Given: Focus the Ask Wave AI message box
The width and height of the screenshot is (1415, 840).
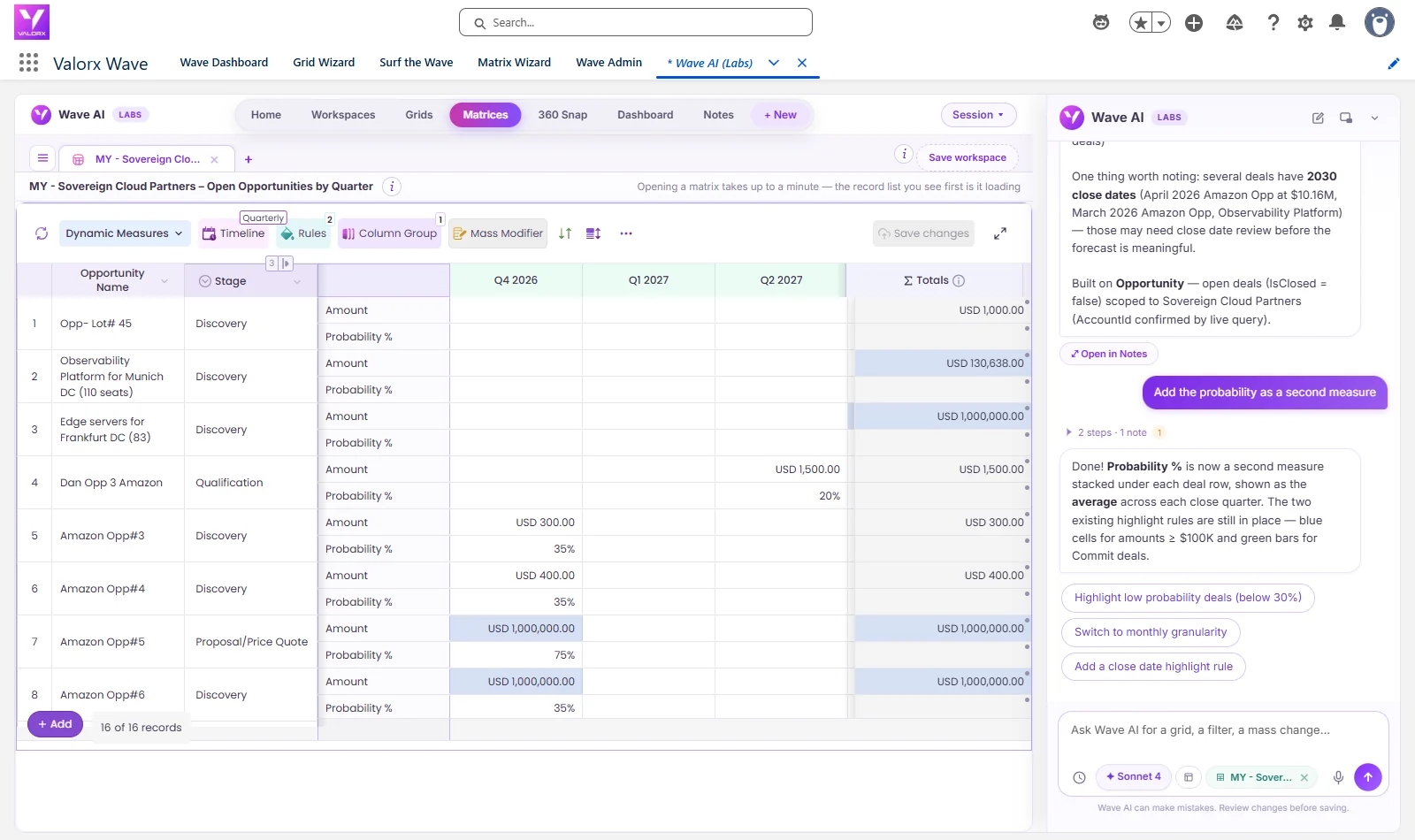Looking at the screenshot, I should 1223,730.
